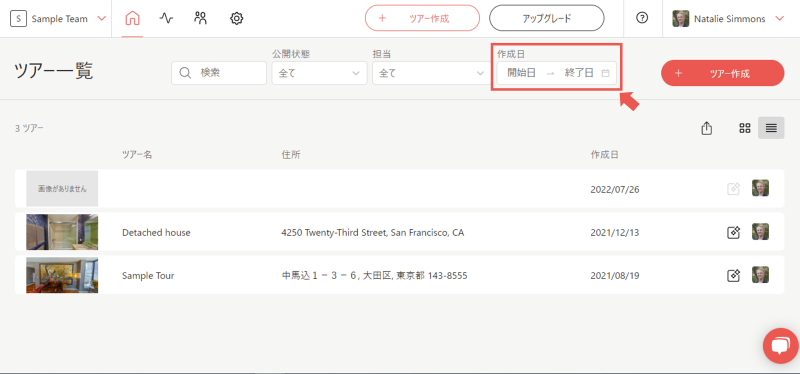Screen dimensions: 800x374
Task: Open Sample Tour thumbnail
Action: (62, 275)
